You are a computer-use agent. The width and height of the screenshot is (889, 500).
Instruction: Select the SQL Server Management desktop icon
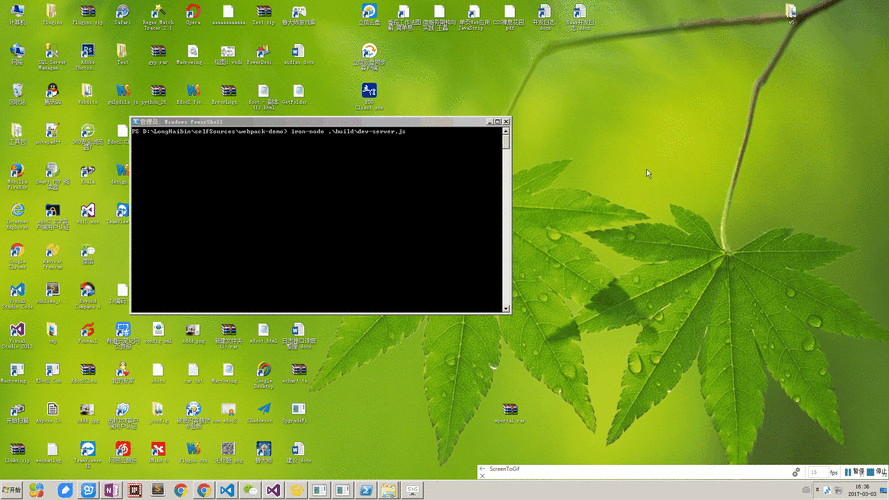[x=52, y=52]
